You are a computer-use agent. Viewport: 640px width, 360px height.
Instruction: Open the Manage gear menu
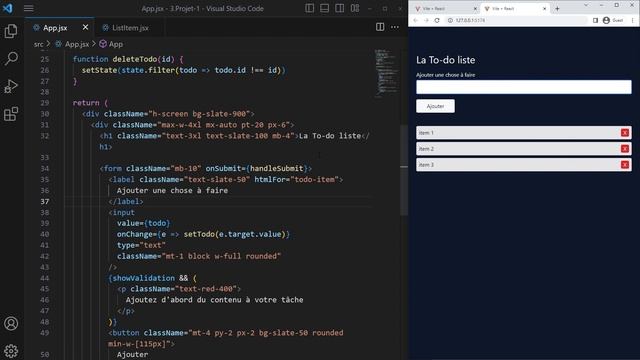(11, 351)
